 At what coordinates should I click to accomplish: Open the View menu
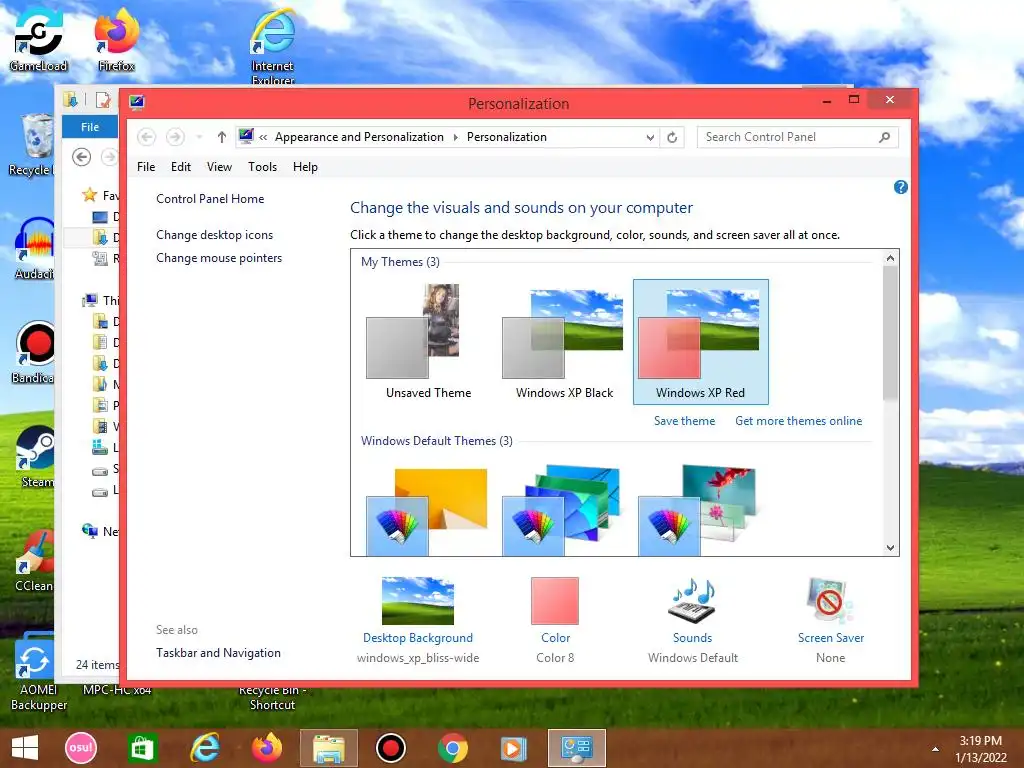click(219, 167)
